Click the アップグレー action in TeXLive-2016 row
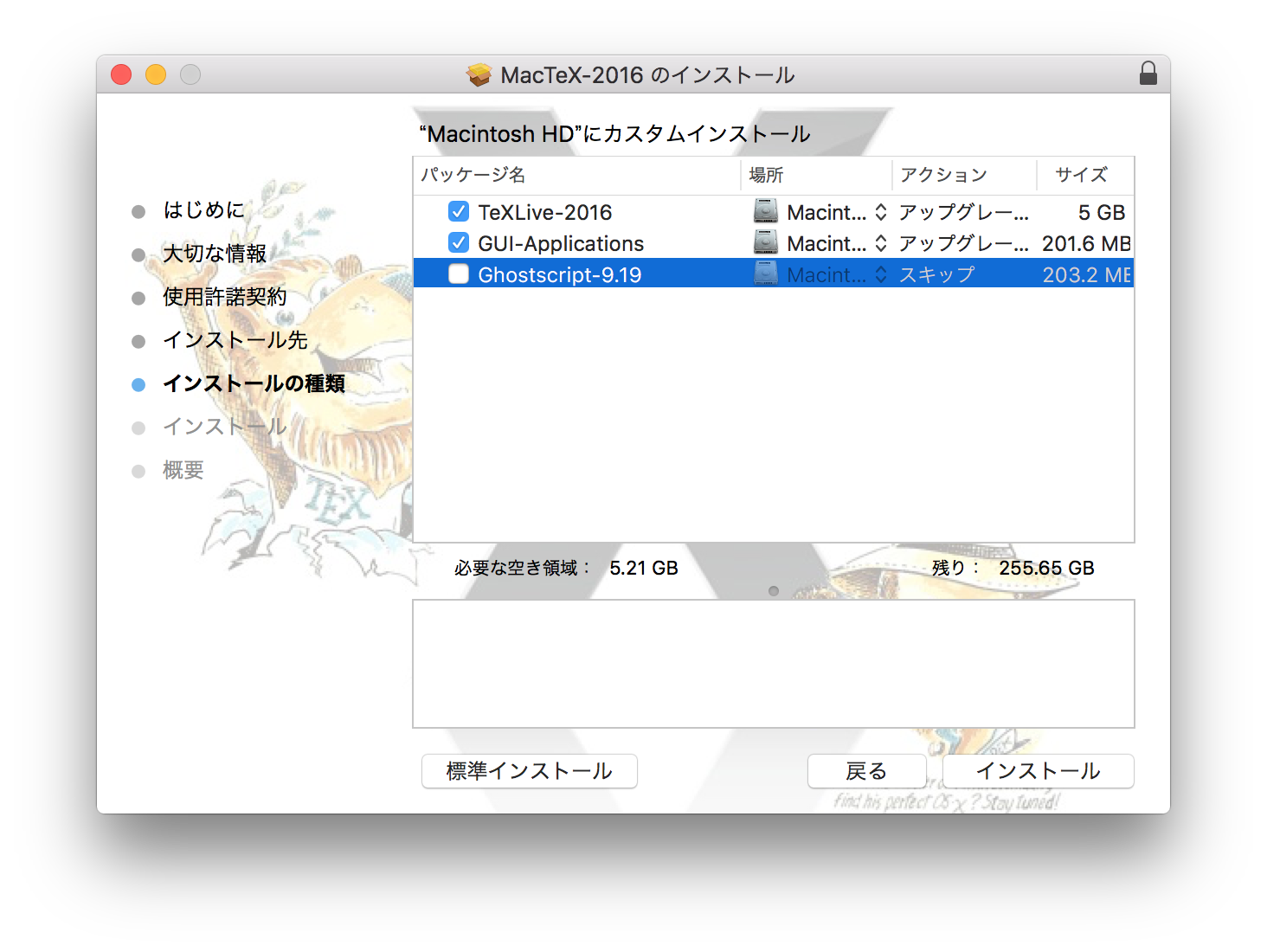 (x=964, y=212)
